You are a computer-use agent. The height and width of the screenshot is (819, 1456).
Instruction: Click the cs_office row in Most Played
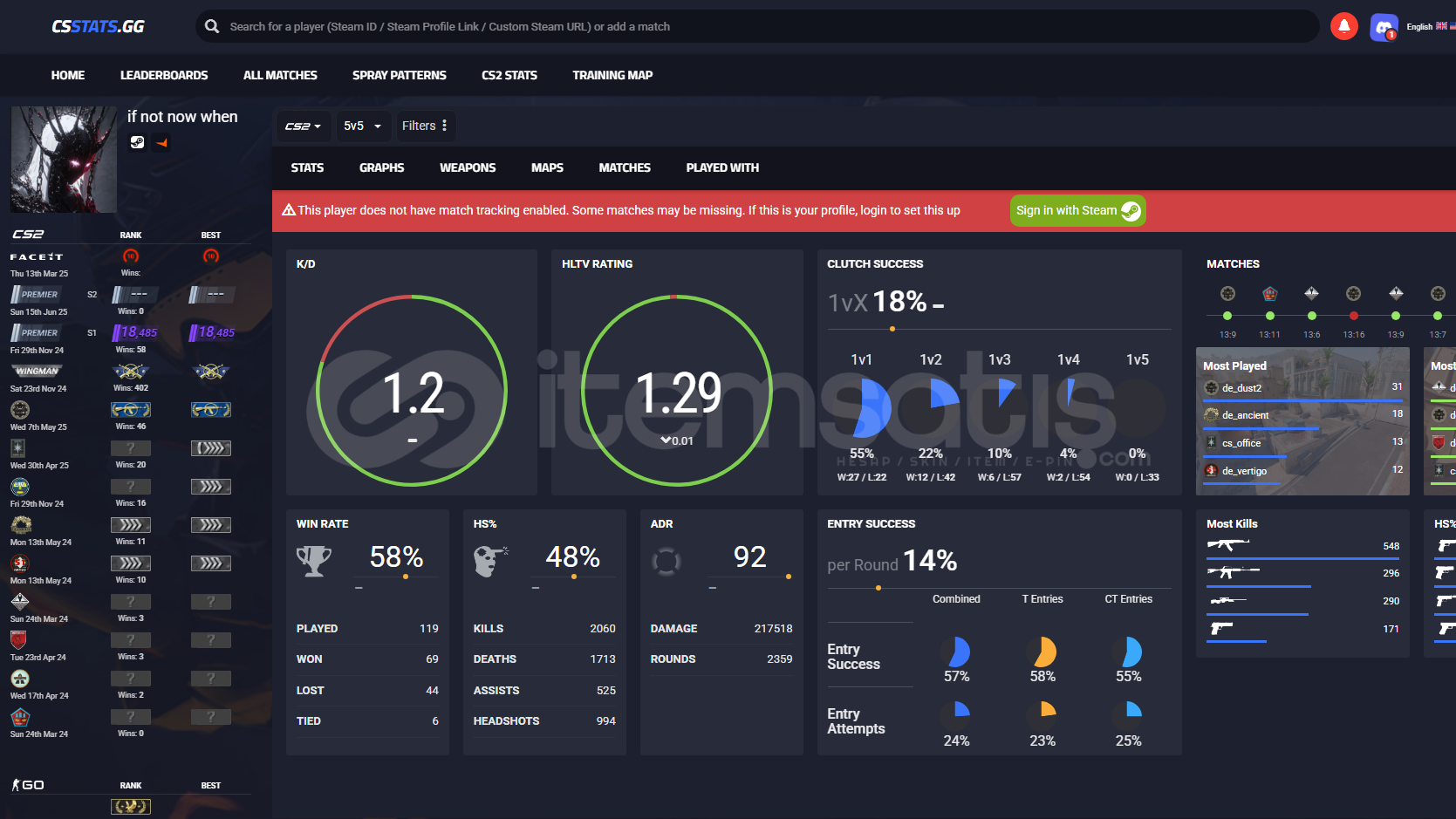1302,443
